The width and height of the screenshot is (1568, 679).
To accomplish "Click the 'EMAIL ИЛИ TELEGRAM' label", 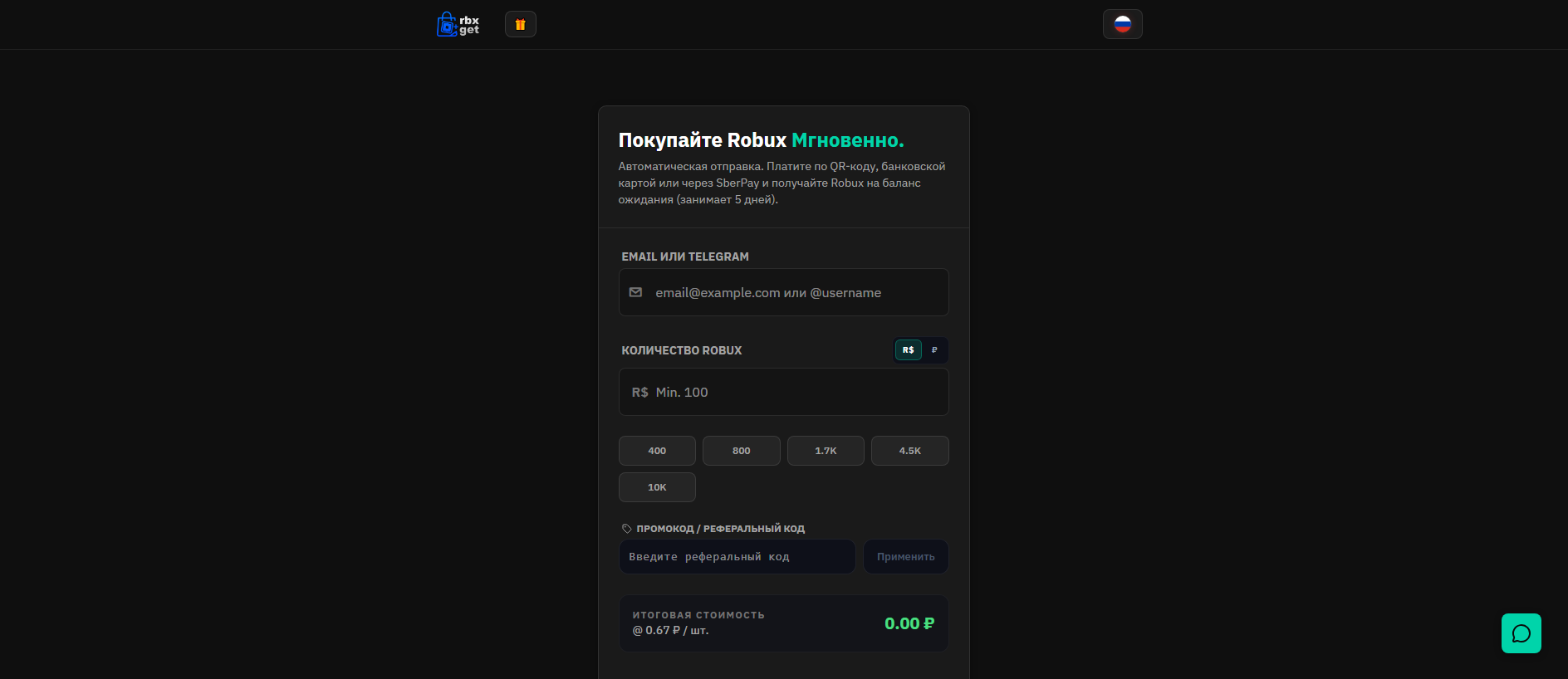I will click(x=685, y=256).
